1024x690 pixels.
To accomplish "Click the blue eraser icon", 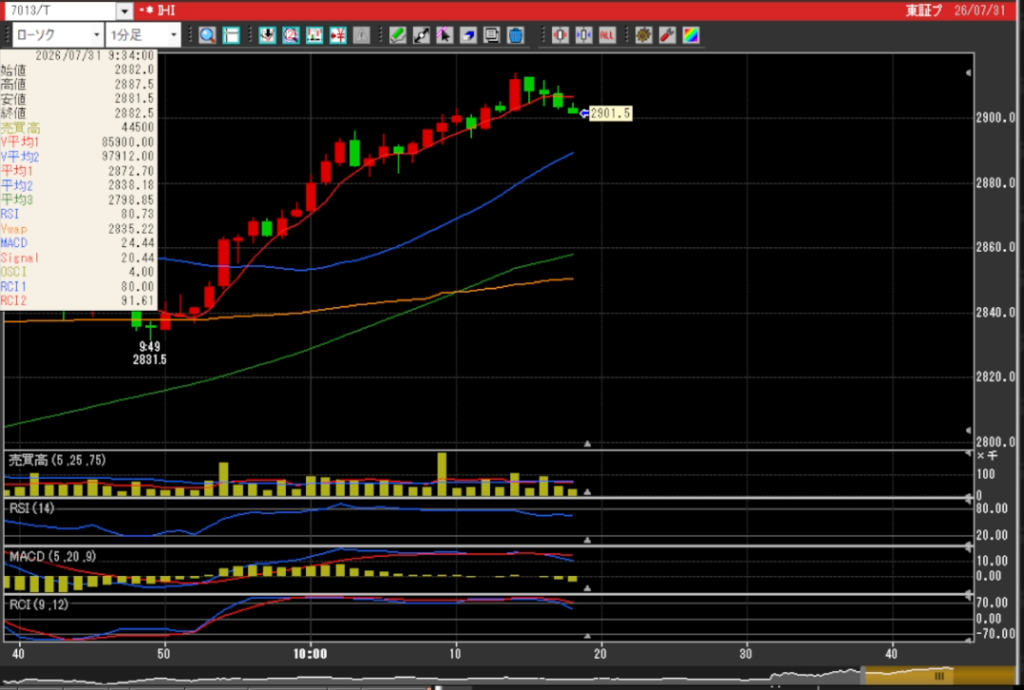I will (468, 35).
